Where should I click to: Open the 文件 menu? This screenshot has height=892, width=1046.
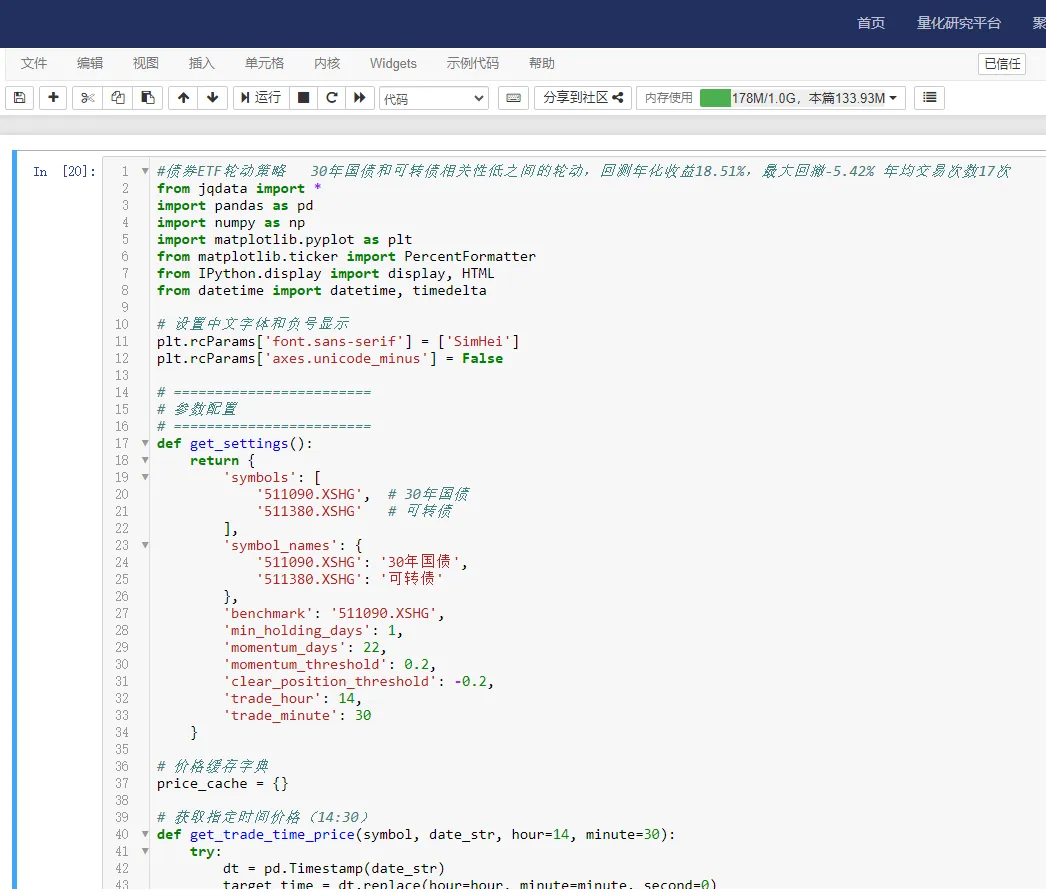34,63
